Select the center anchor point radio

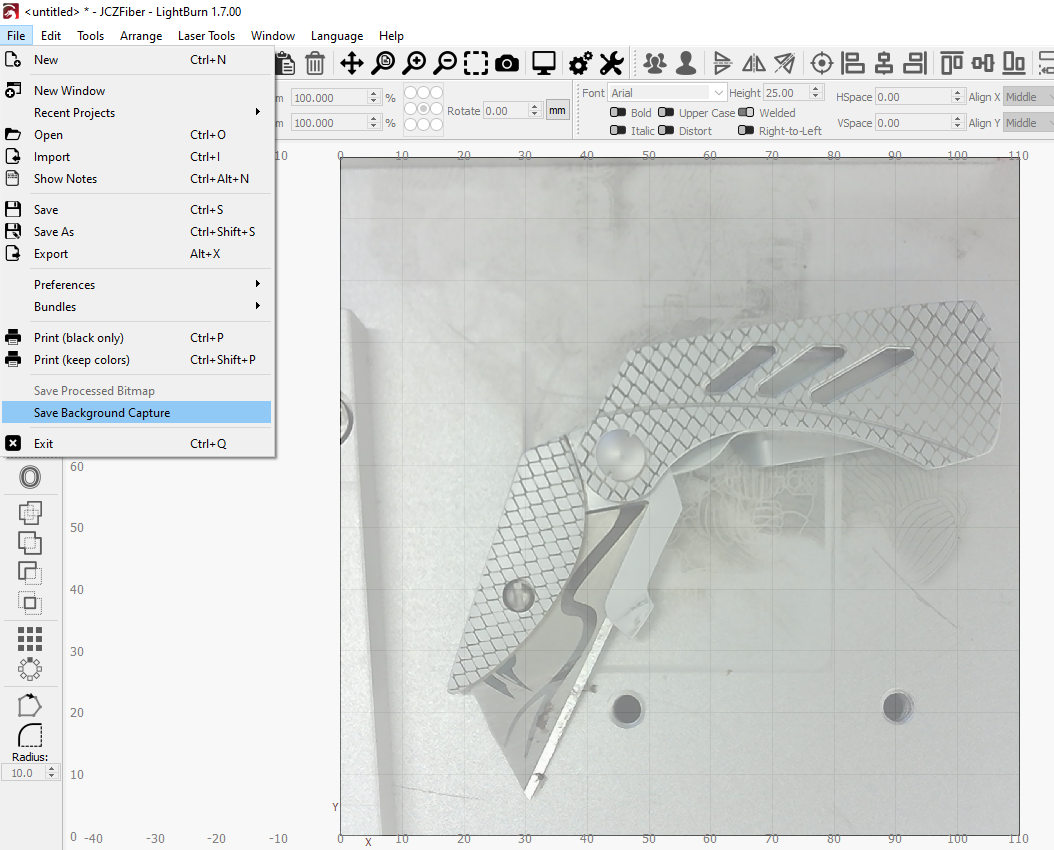coord(424,108)
